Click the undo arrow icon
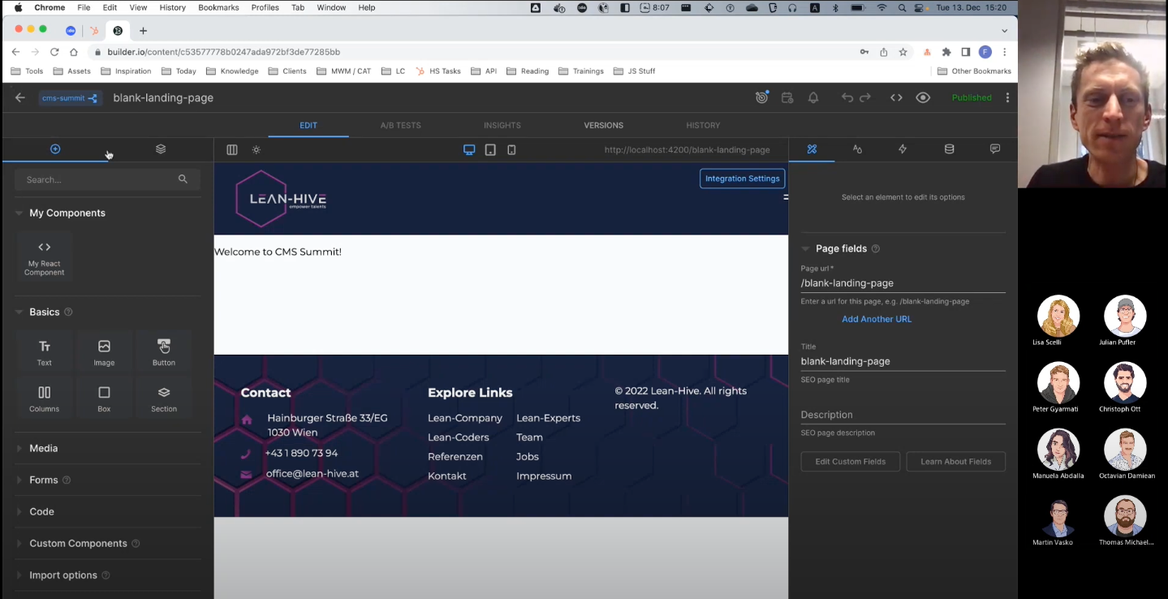 (x=846, y=97)
